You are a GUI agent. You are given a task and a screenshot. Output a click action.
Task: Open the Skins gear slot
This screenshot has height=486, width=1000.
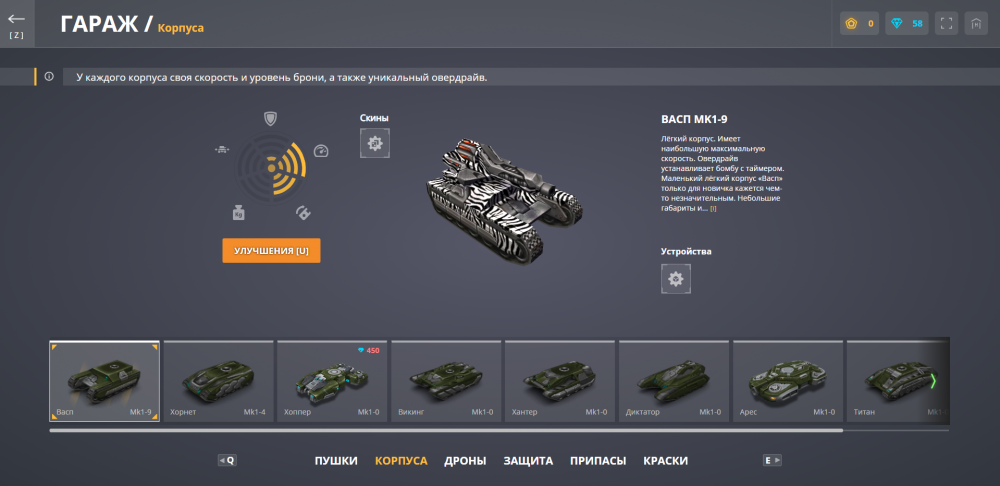[375, 143]
